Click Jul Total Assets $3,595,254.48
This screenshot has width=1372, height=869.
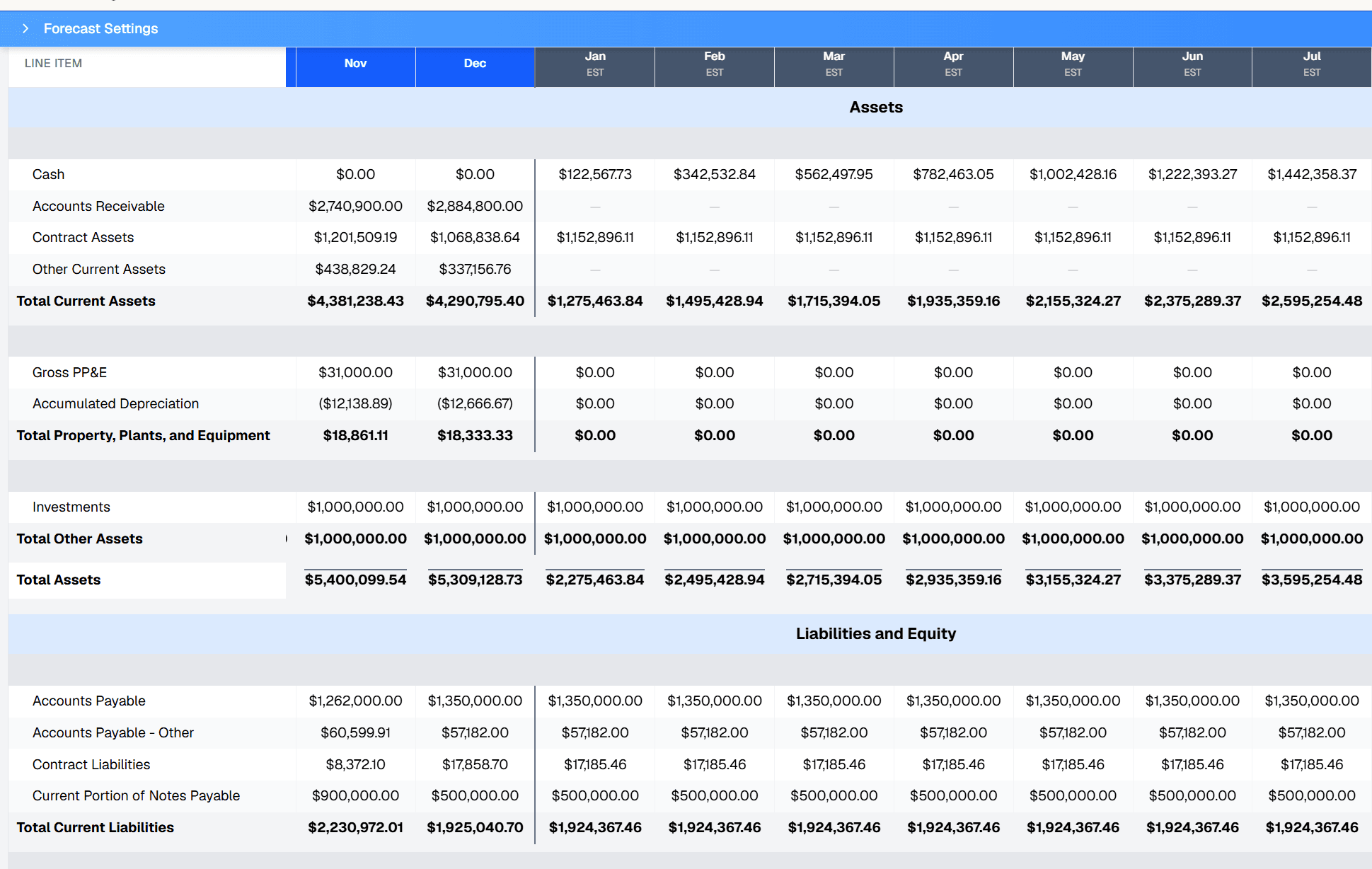(x=1312, y=580)
